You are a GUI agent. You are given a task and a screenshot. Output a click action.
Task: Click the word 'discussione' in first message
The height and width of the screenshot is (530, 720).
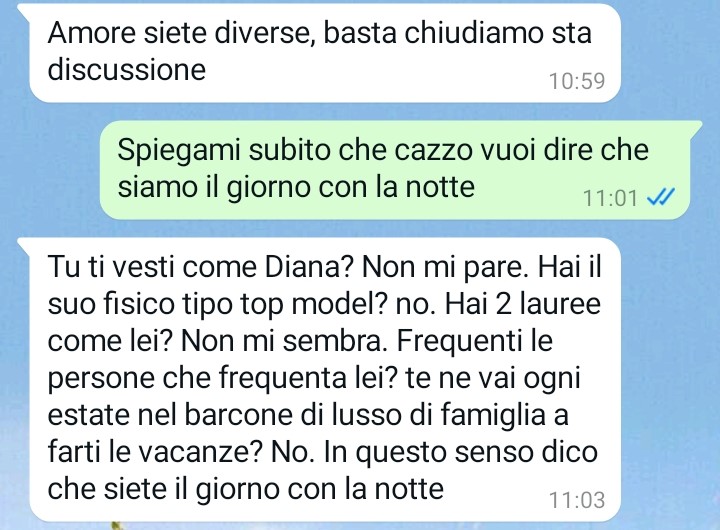(x=127, y=70)
